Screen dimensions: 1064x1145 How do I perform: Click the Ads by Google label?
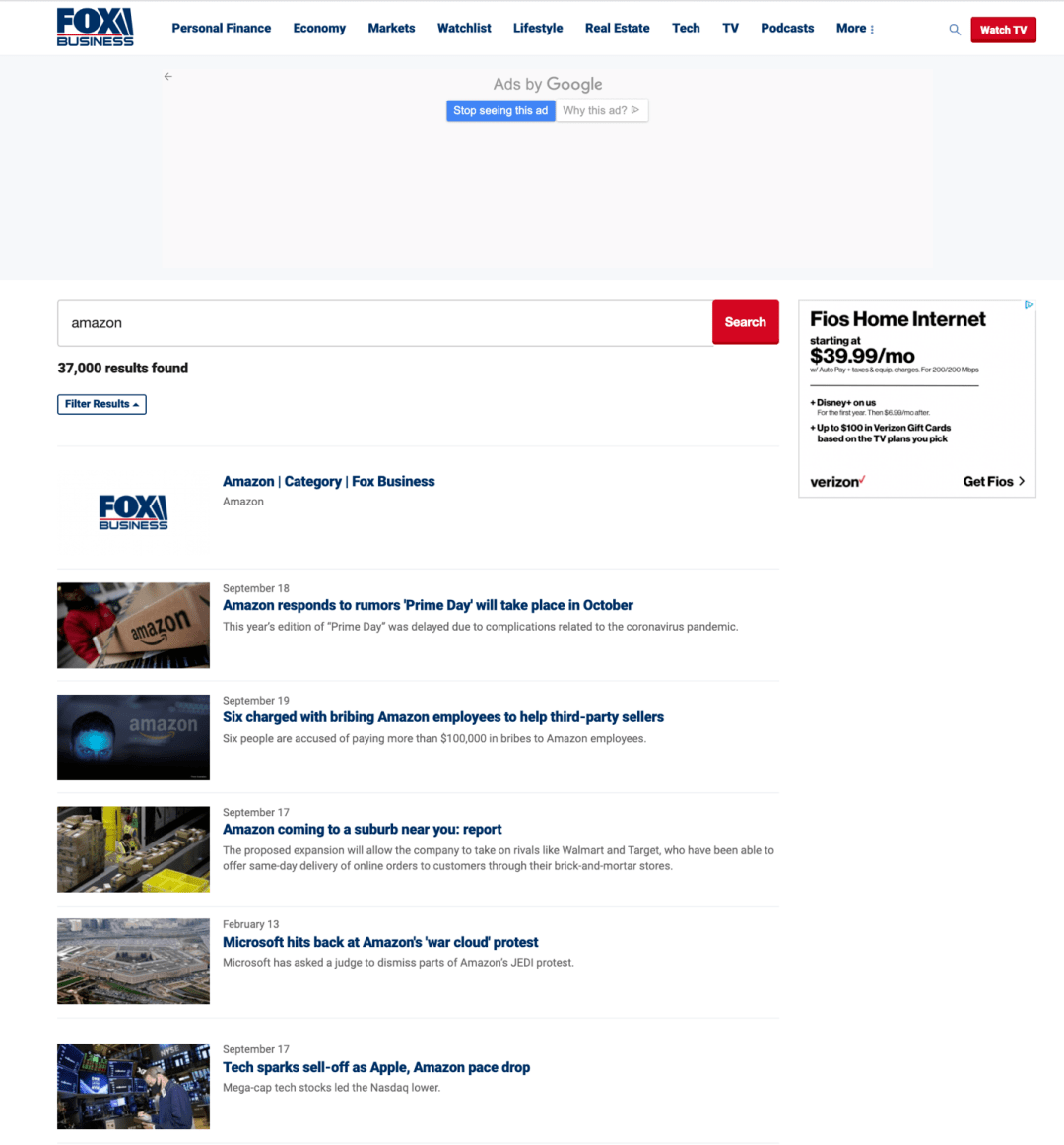[548, 84]
